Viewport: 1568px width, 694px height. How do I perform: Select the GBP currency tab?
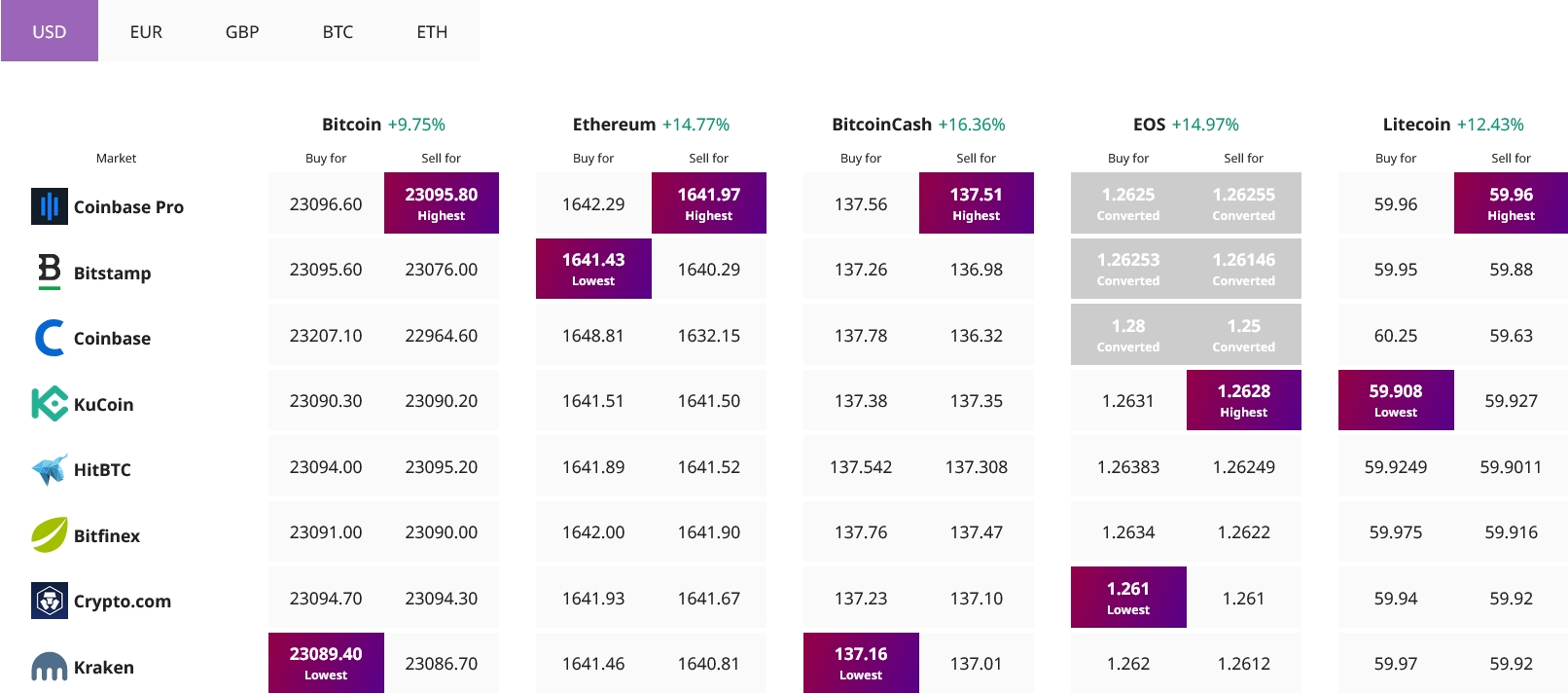242,31
